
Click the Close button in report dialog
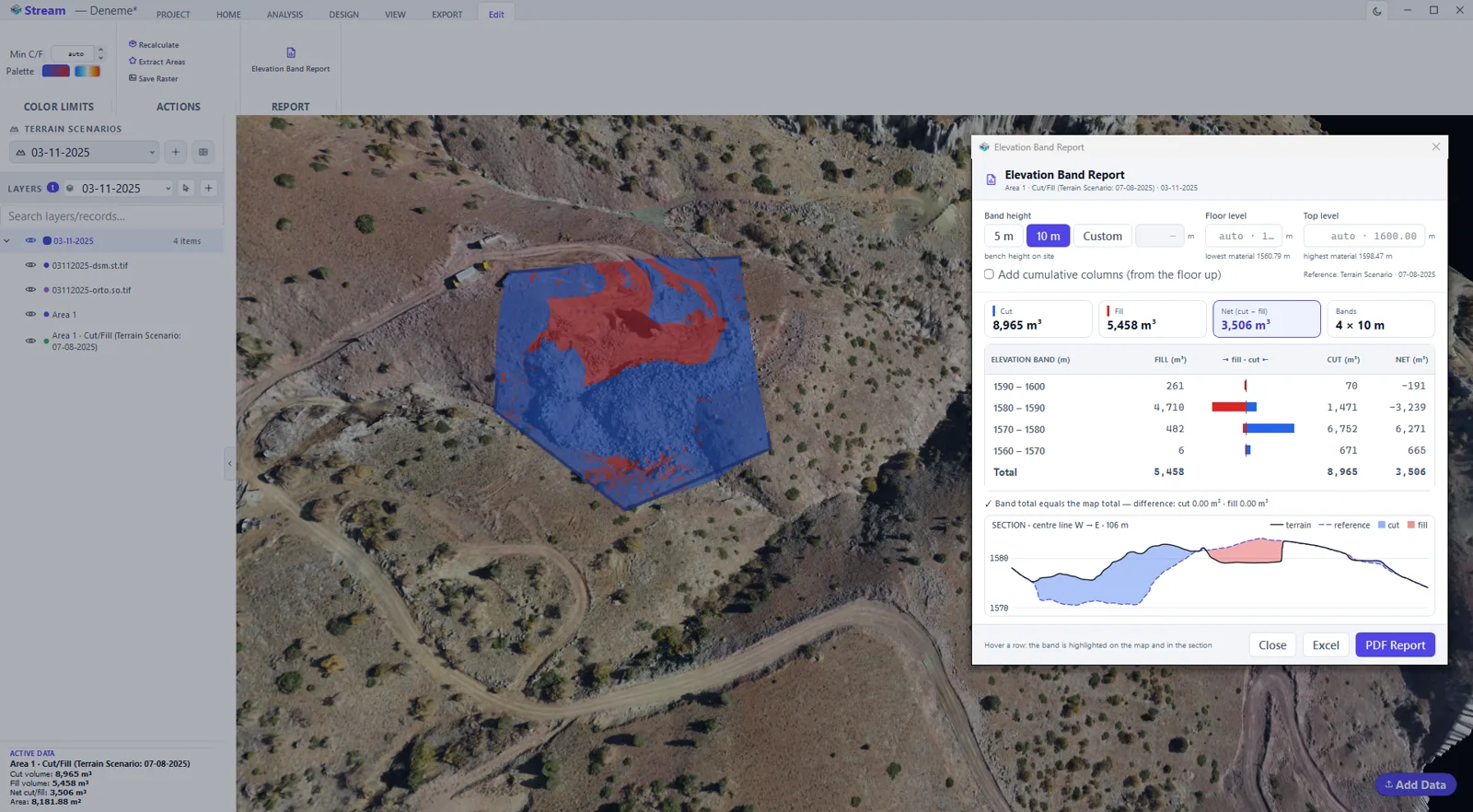coord(1272,644)
